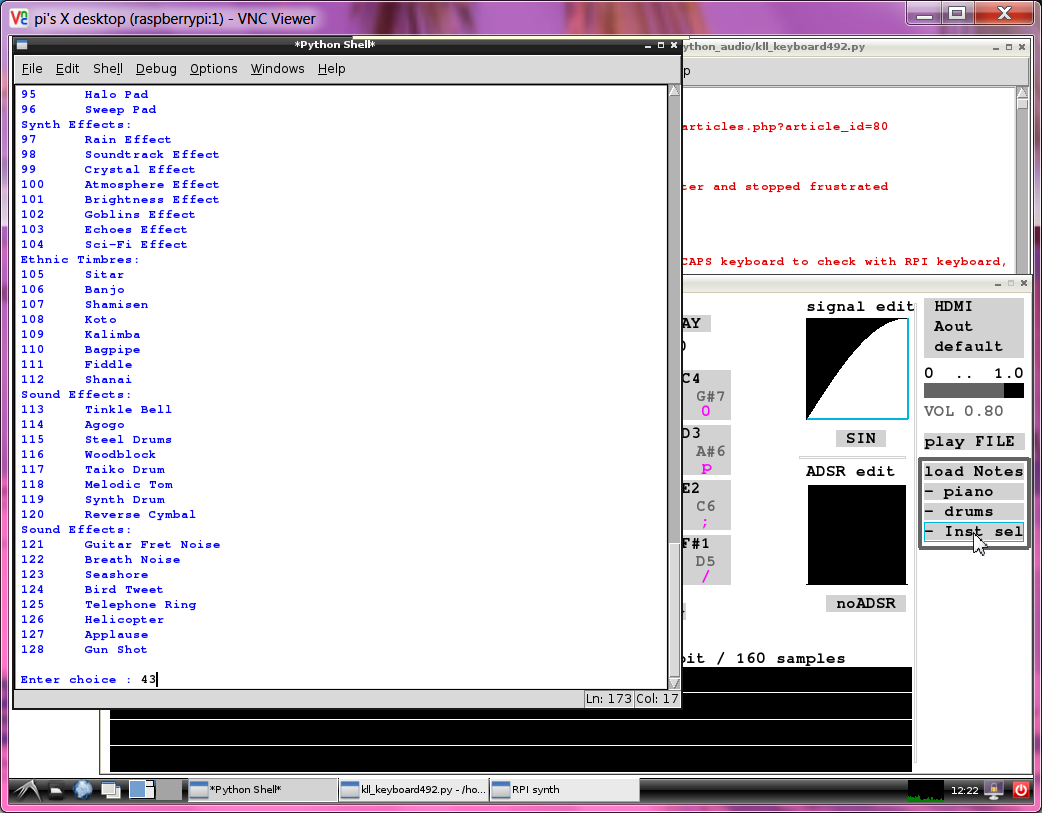Click the Inst sel button
Image resolution: width=1042 pixels, height=813 pixels.
pyautogui.click(x=973, y=531)
